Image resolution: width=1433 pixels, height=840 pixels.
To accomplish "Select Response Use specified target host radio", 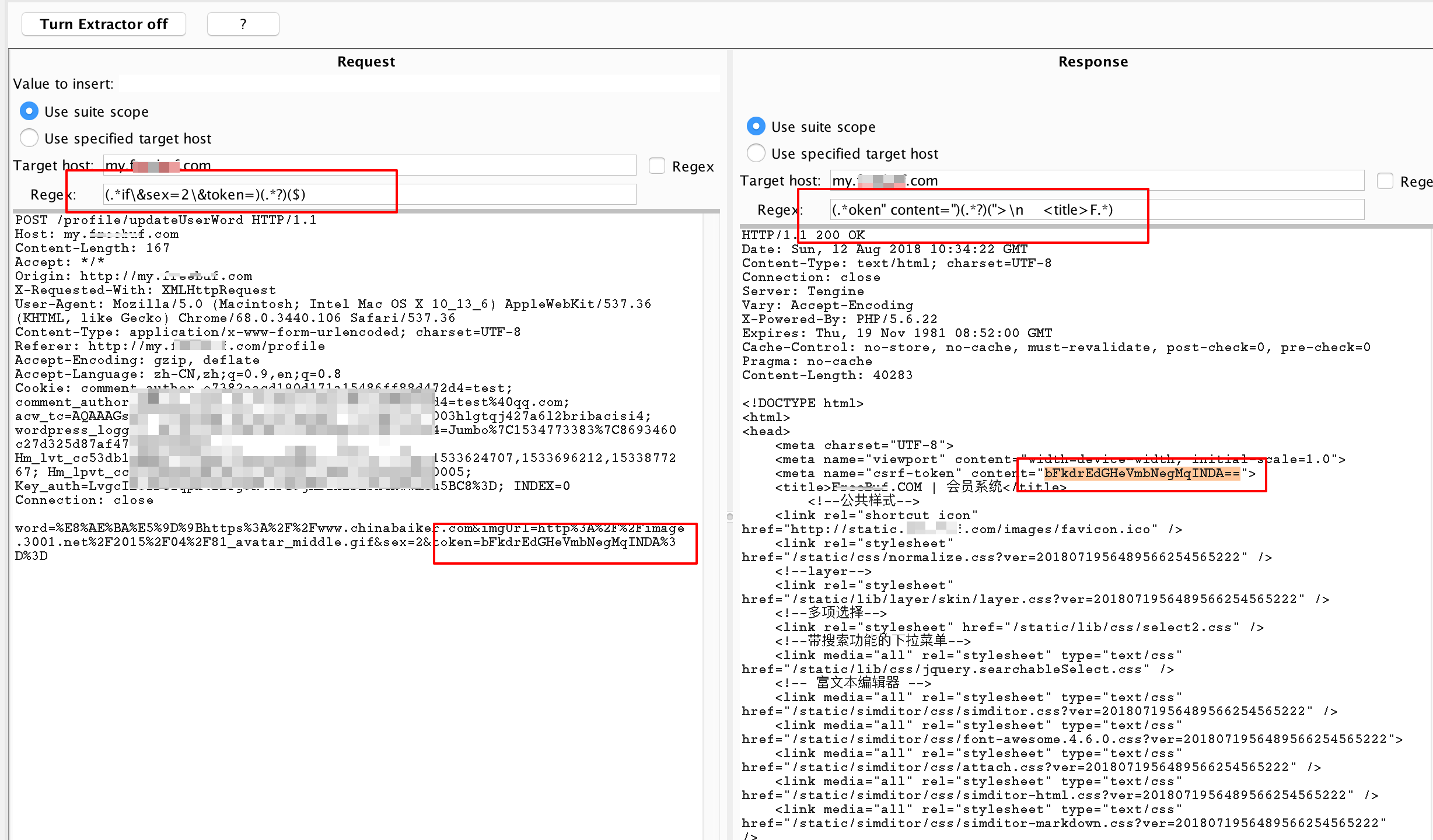I will coord(756,153).
